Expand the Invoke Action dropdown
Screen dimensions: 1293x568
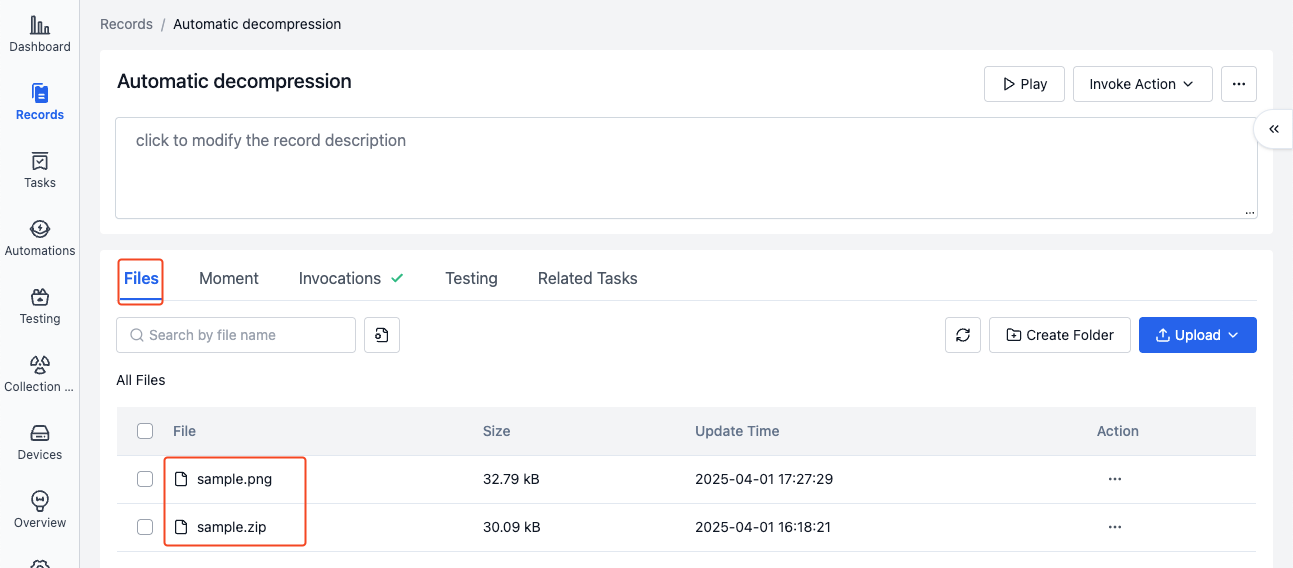[x=1142, y=84]
